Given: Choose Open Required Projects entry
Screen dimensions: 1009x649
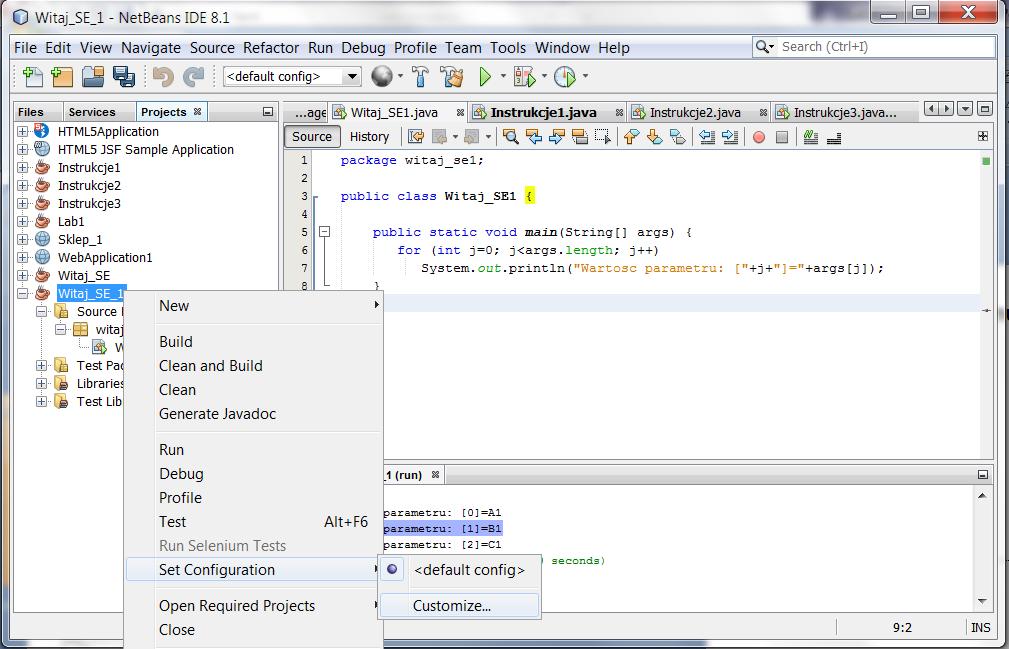Looking at the screenshot, I should pyautogui.click(x=254, y=605).
